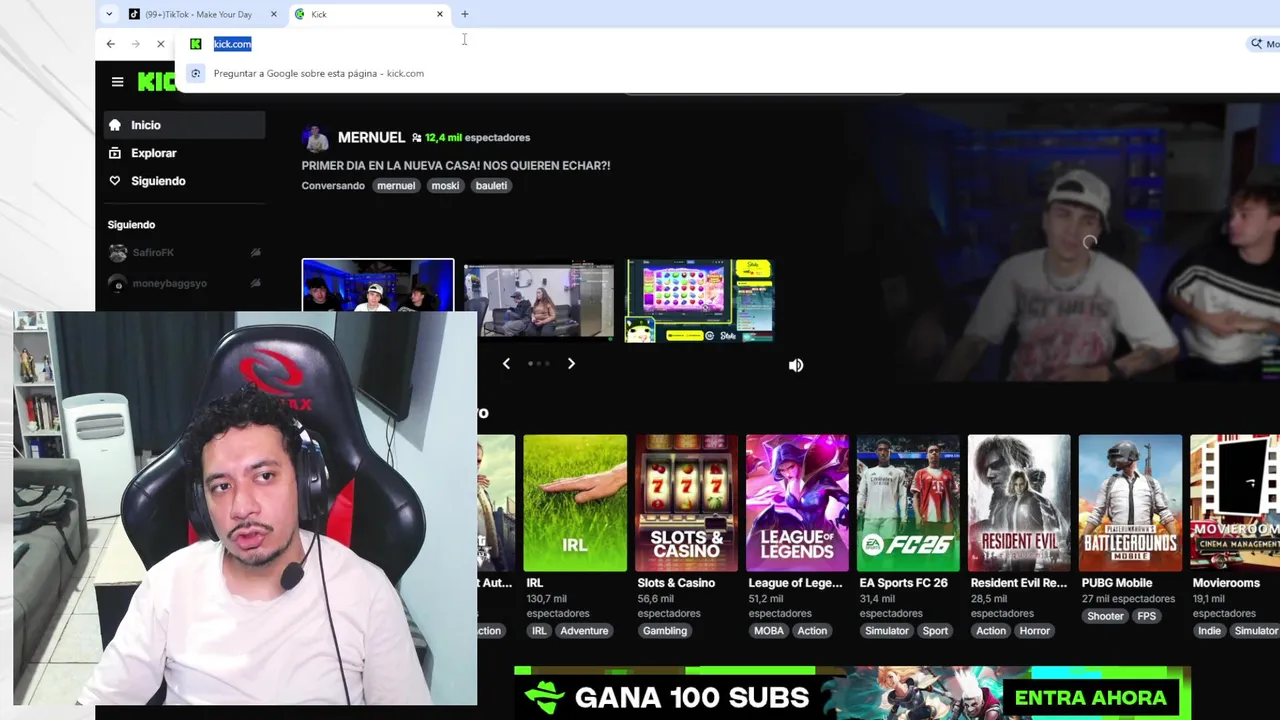Screen dimensions: 1280x720
Task: Choose 'Preguntar a Google sobre esta página' suggestion
Action: coord(318,73)
